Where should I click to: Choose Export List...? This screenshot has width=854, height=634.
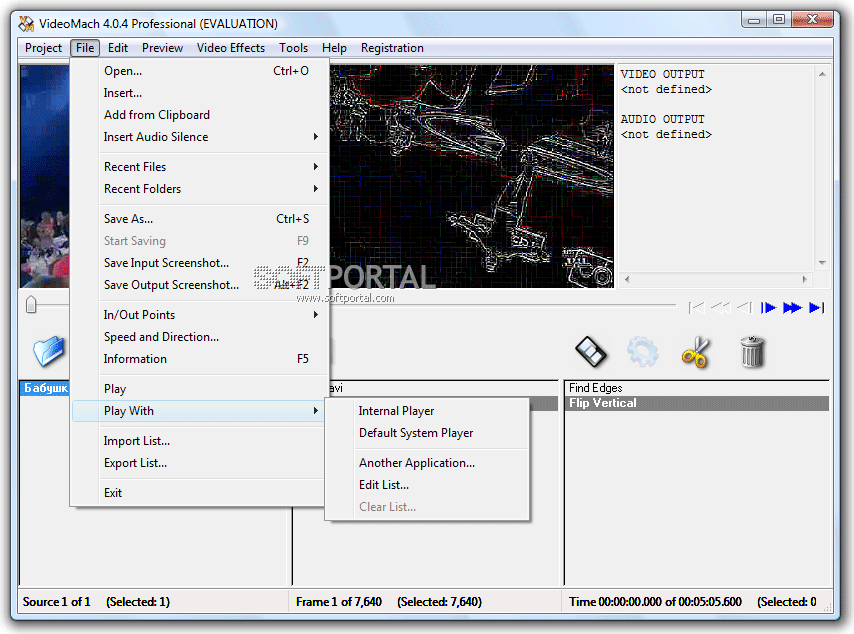click(200, 463)
